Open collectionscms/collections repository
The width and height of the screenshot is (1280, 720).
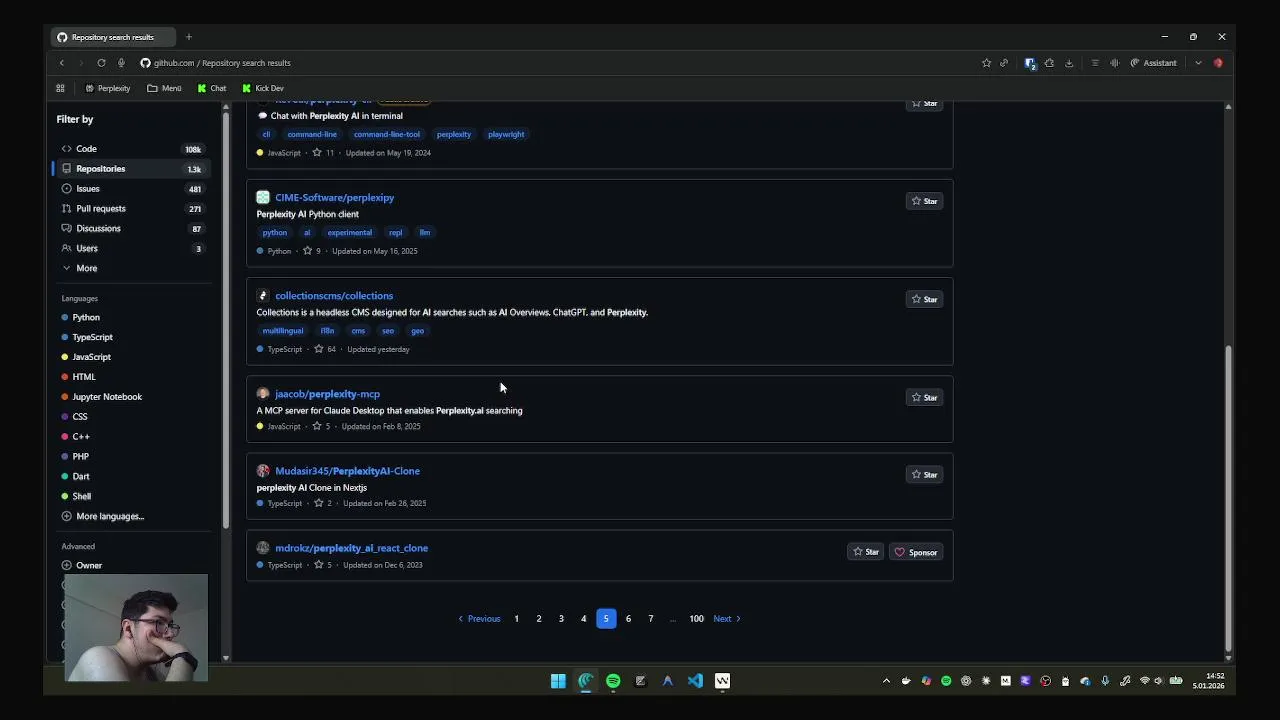coord(334,296)
